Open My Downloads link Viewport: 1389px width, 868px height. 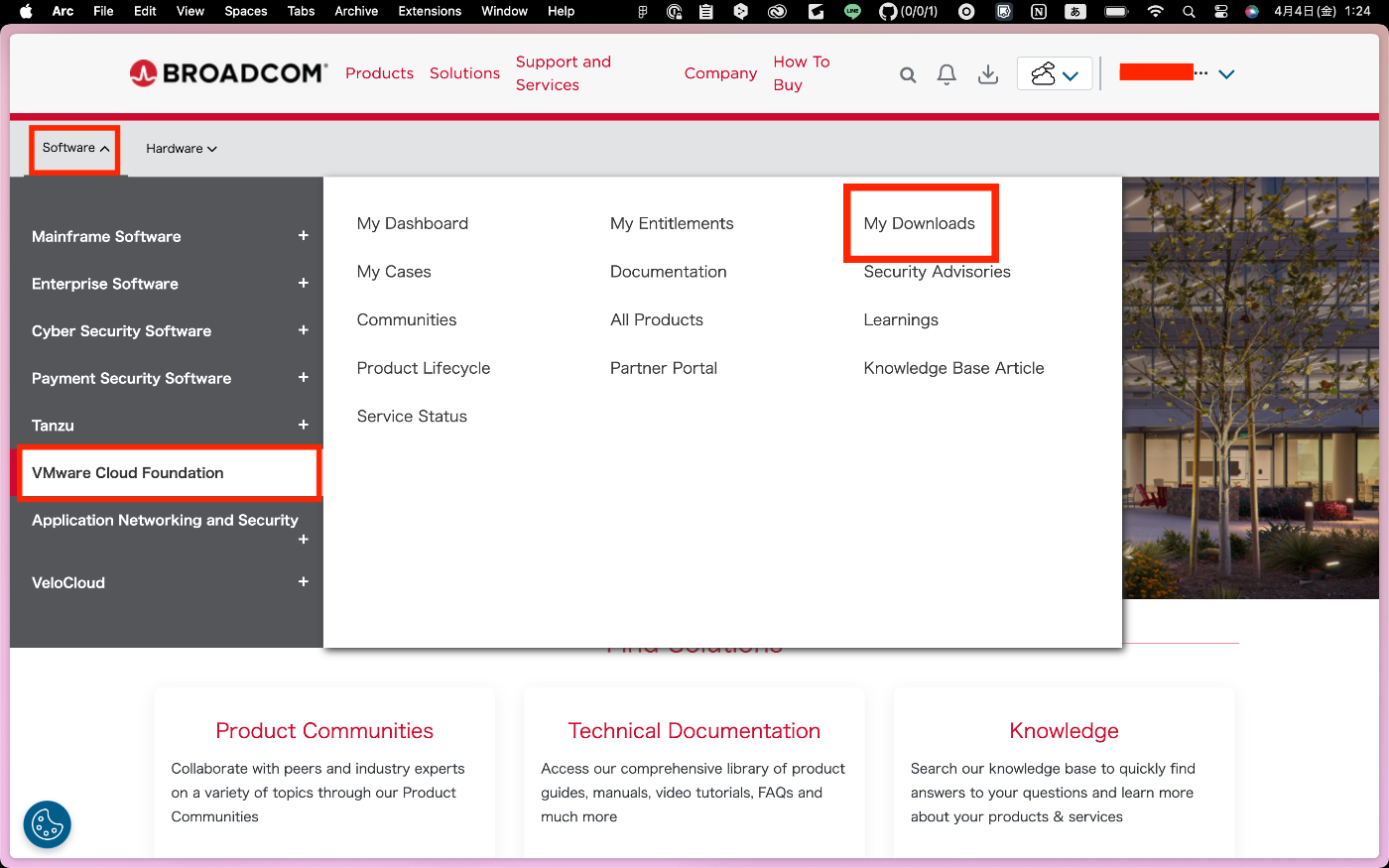click(919, 223)
